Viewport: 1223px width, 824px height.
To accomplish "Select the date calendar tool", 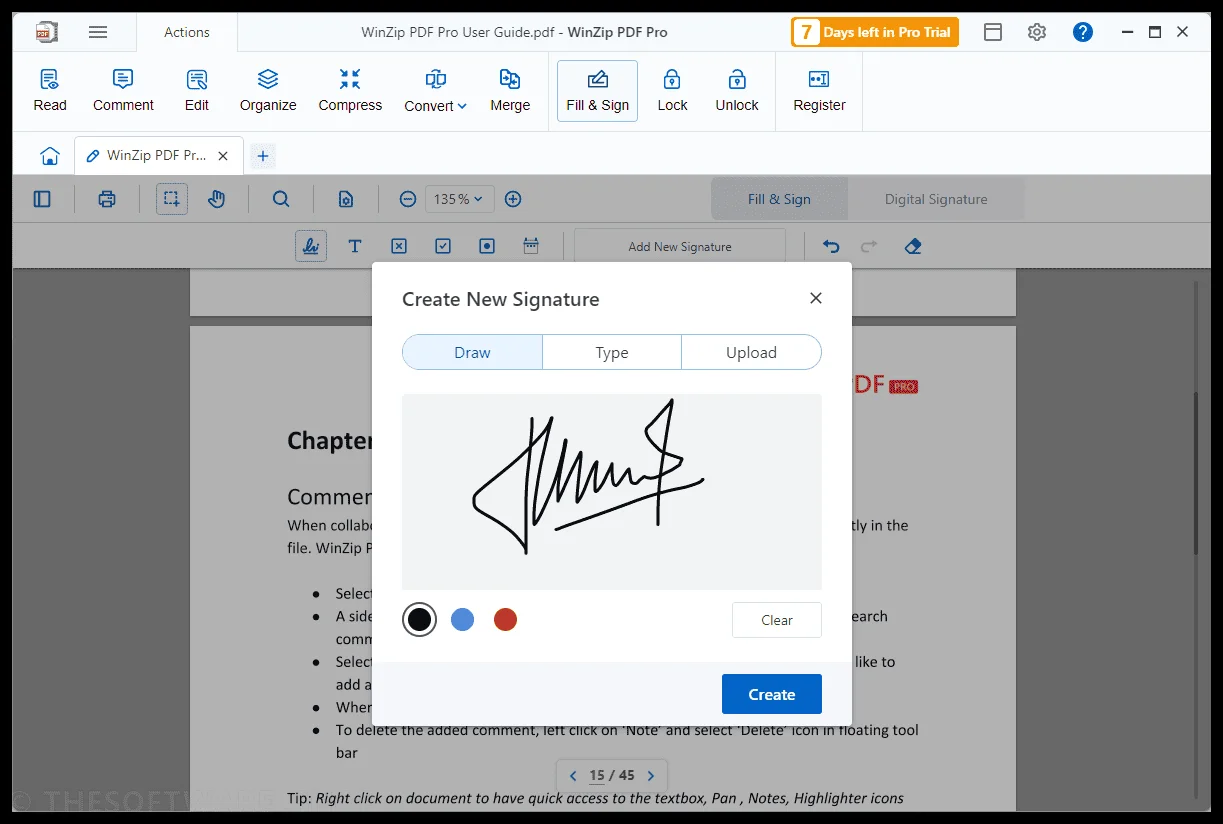I will [x=531, y=246].
